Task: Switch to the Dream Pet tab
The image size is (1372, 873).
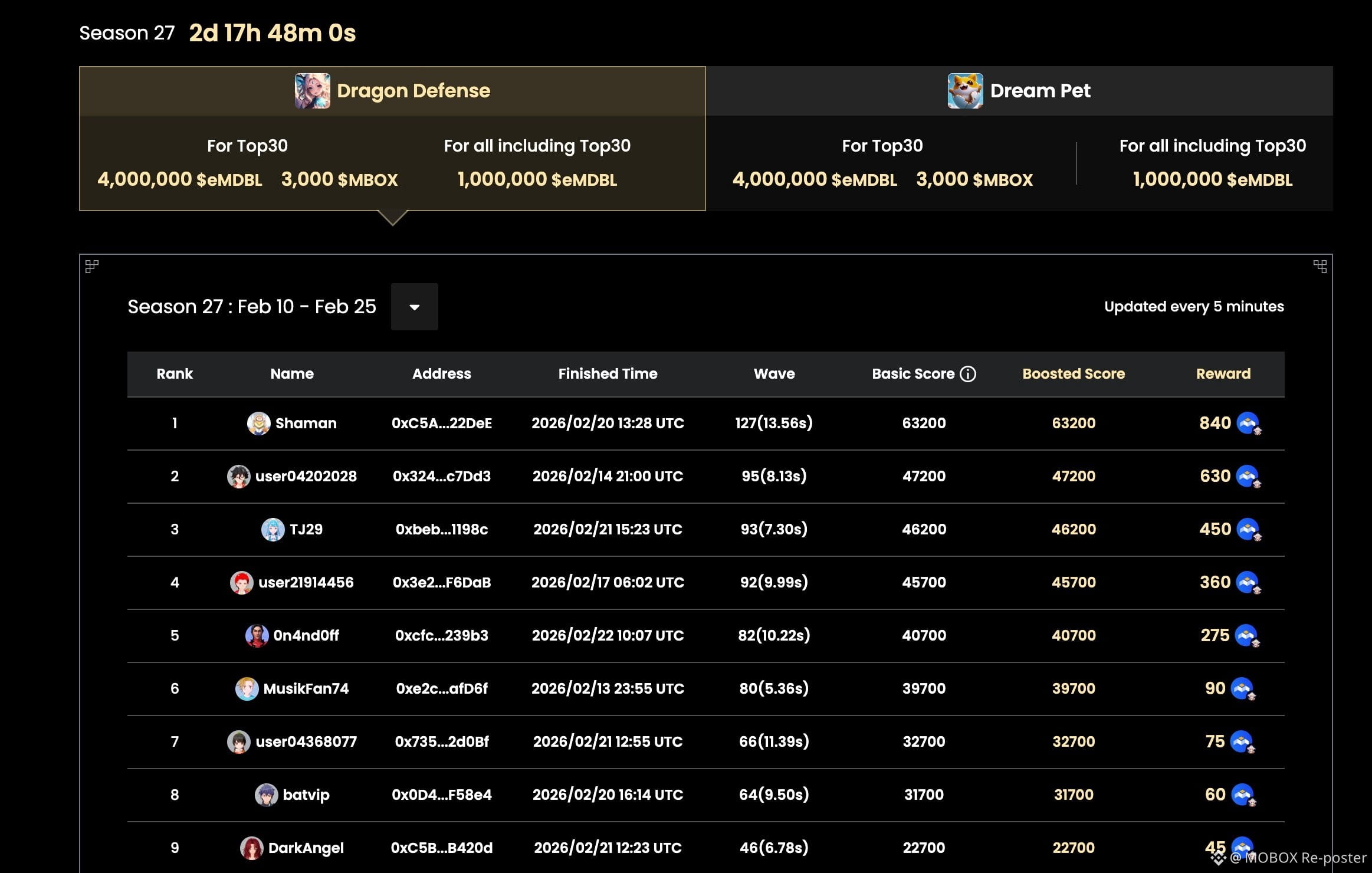Action: pyautogui.click(x=1019, y=91)
